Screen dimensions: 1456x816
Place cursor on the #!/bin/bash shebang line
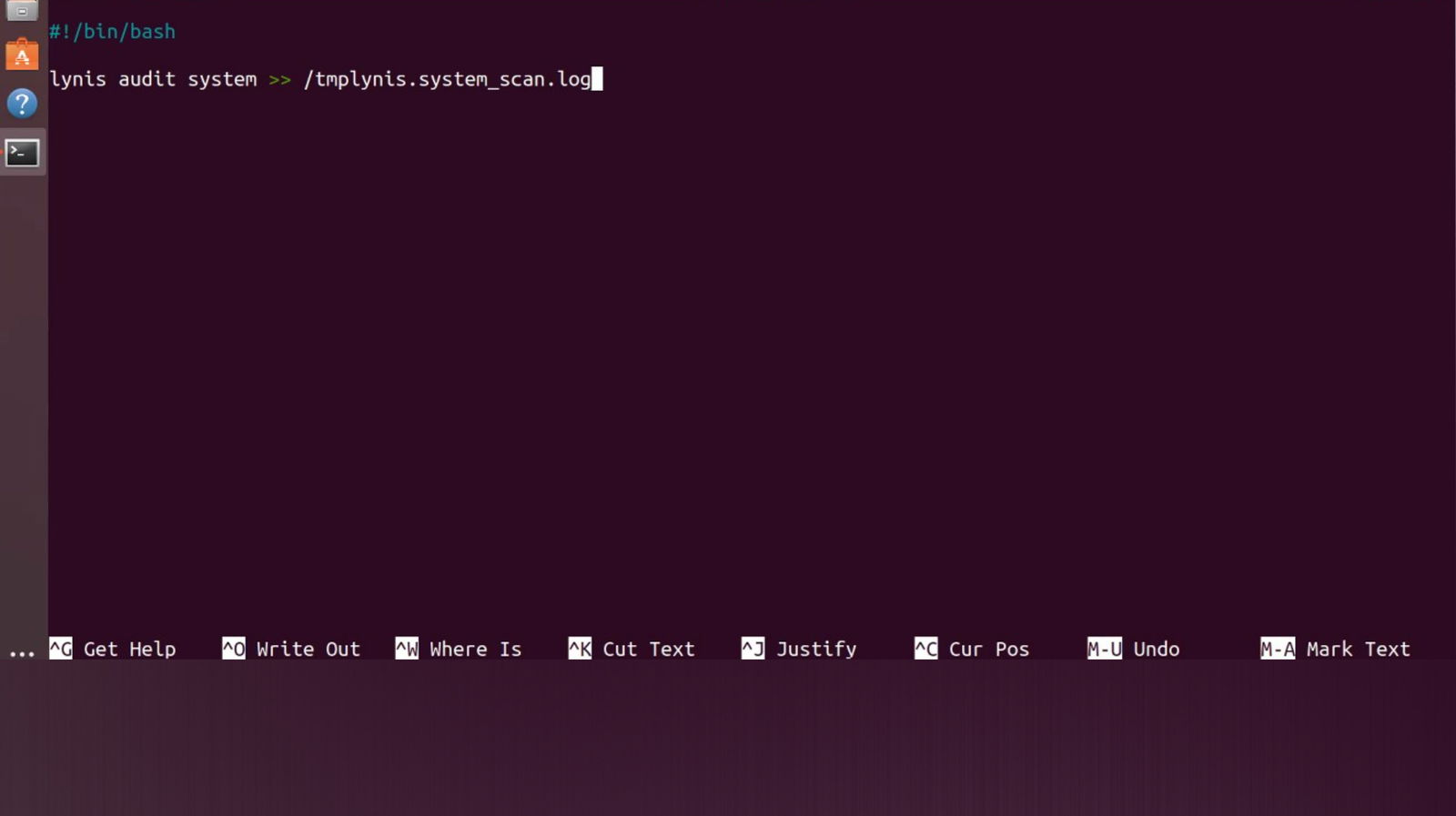(112, 32)
